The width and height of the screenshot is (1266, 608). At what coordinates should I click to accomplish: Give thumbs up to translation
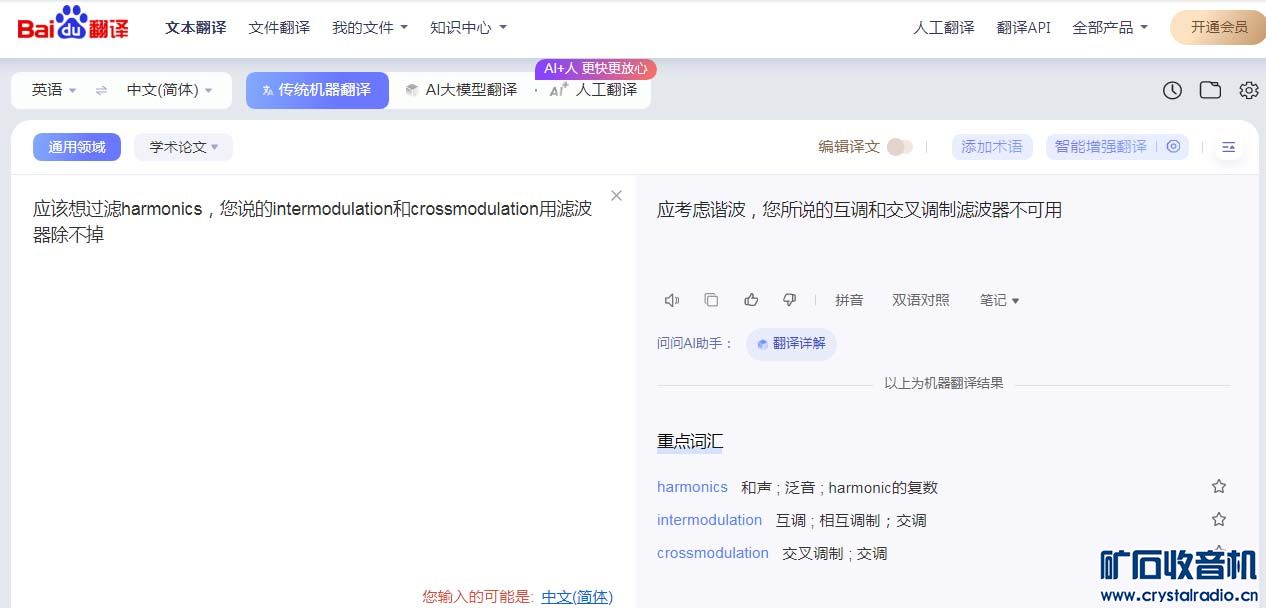tap(751, 300)
